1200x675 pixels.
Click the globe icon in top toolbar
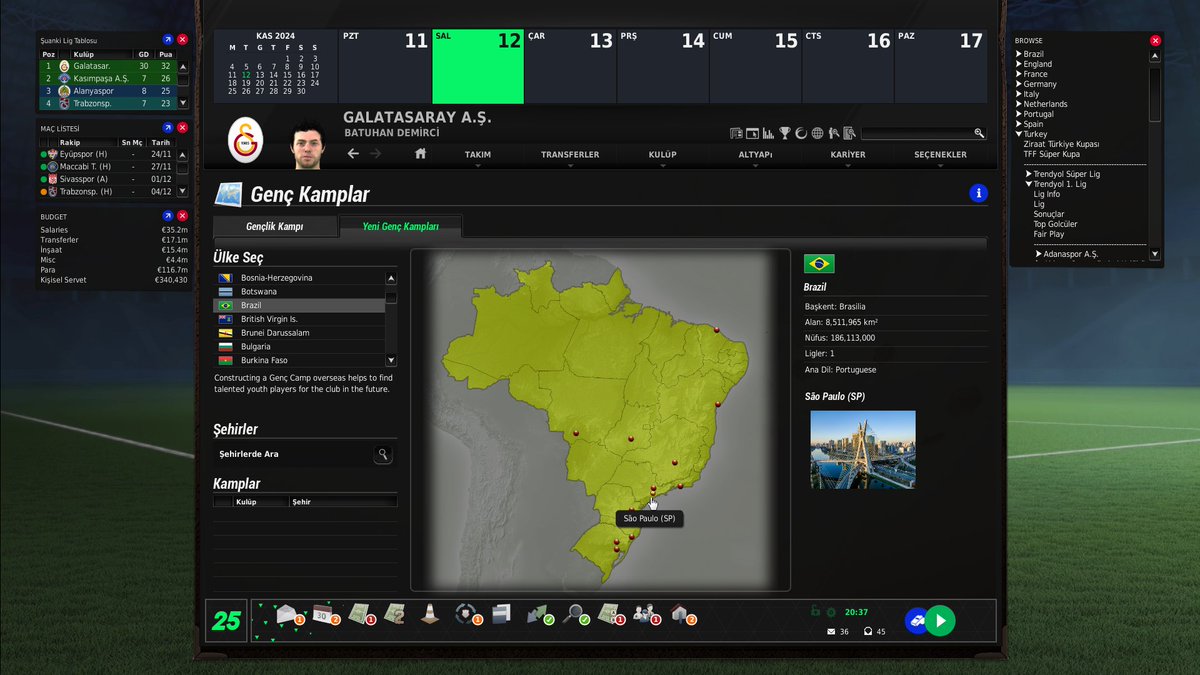817,133
